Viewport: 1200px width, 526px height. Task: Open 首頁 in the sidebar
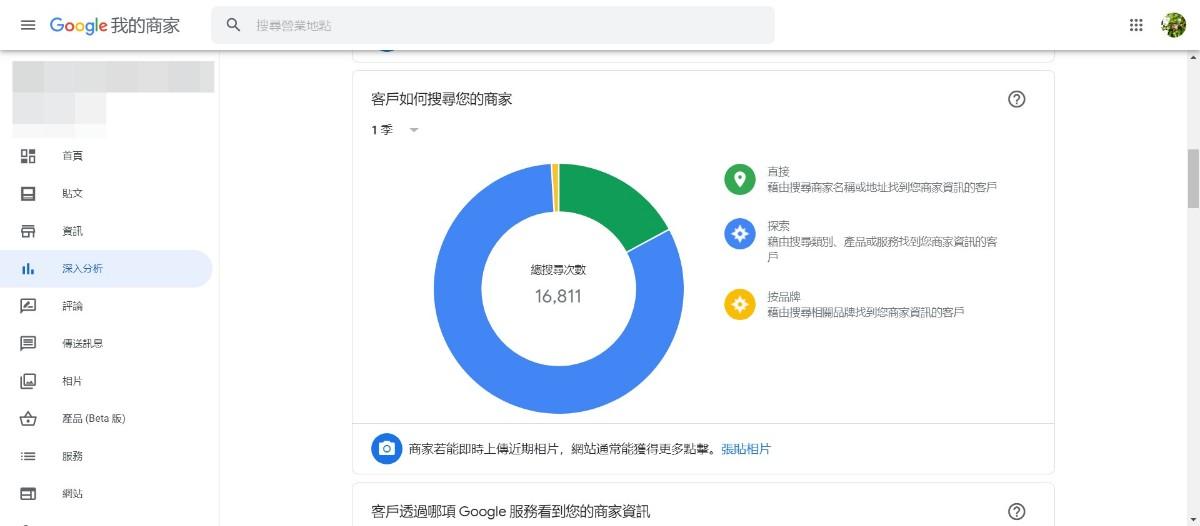click(72, 156)
